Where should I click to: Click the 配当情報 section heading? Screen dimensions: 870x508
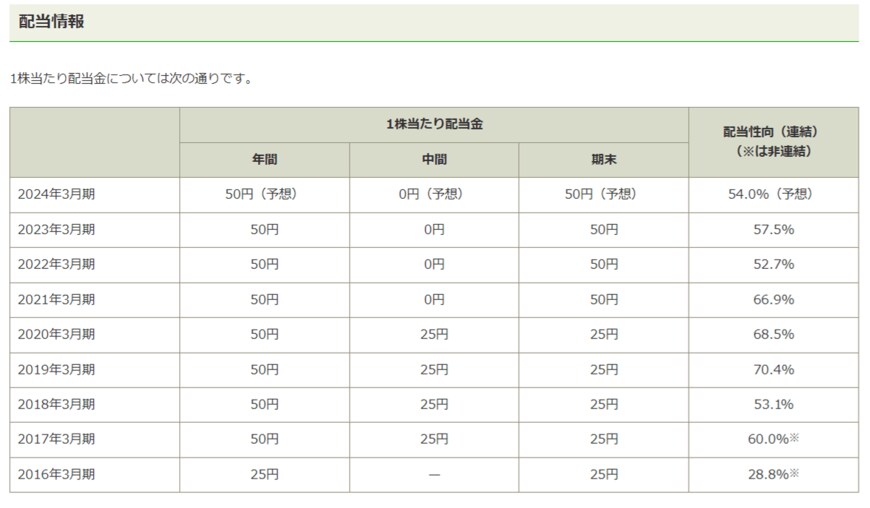51,21
